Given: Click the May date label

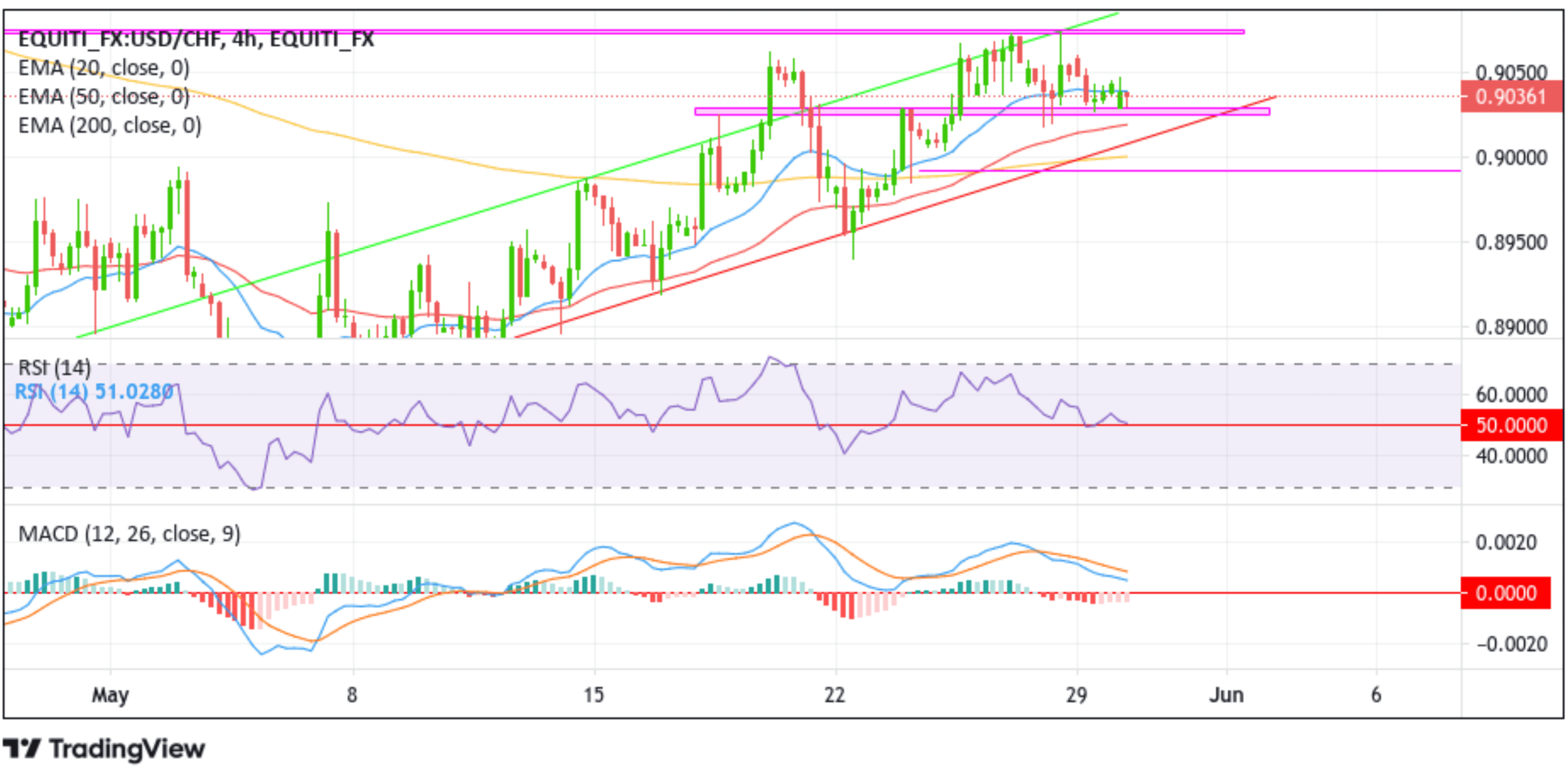Looking at the screenshot, I should coord(110,695).
